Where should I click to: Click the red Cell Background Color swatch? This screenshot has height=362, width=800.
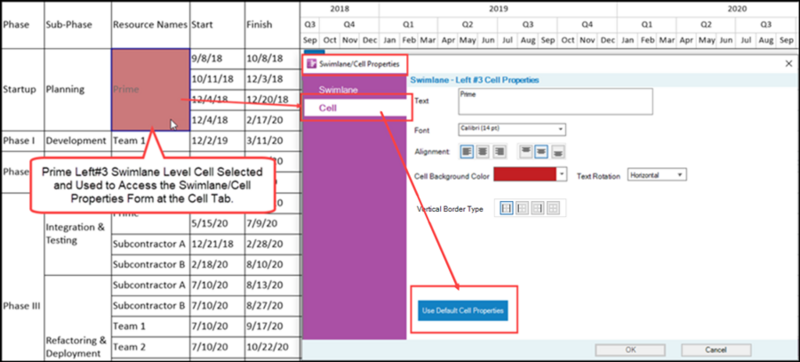(525, 174)
